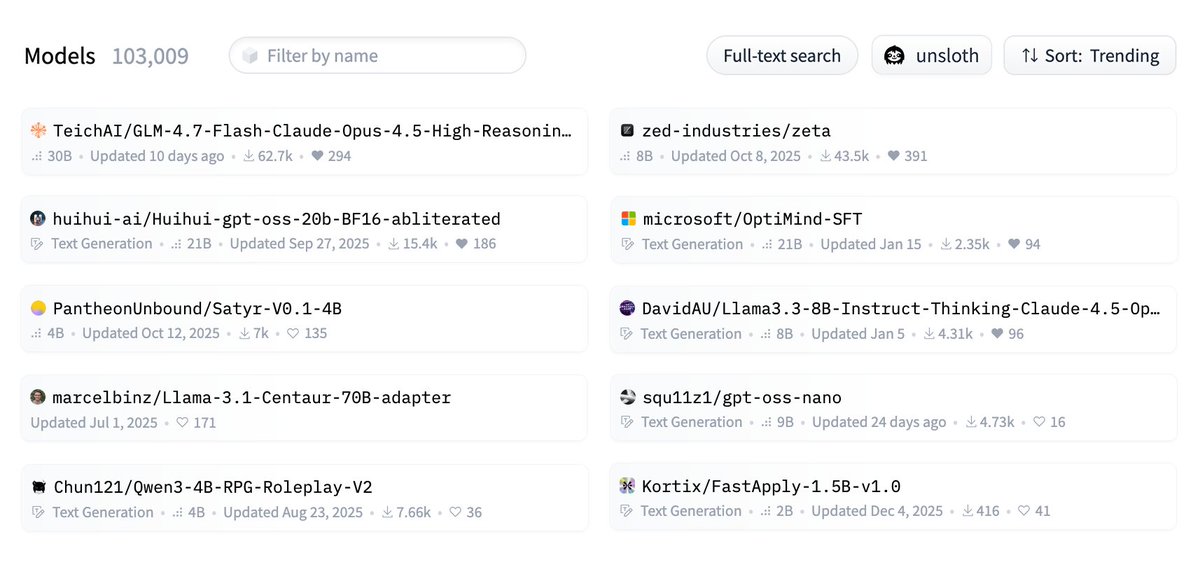Click the DavidAU purple avatar
Viewport: 1200px width, 581px height.
[628, 308]
